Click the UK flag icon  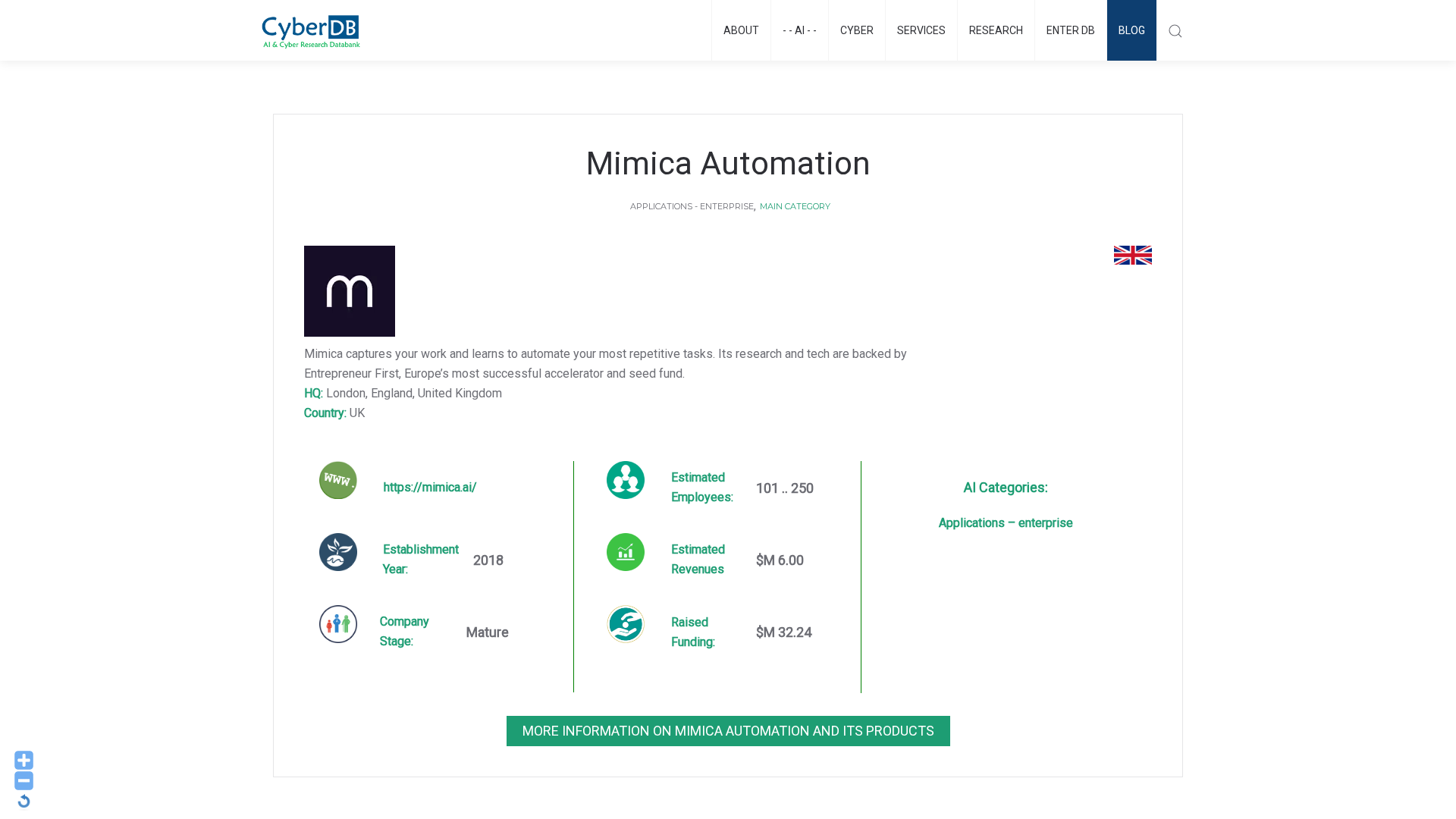click(1132, 256)
